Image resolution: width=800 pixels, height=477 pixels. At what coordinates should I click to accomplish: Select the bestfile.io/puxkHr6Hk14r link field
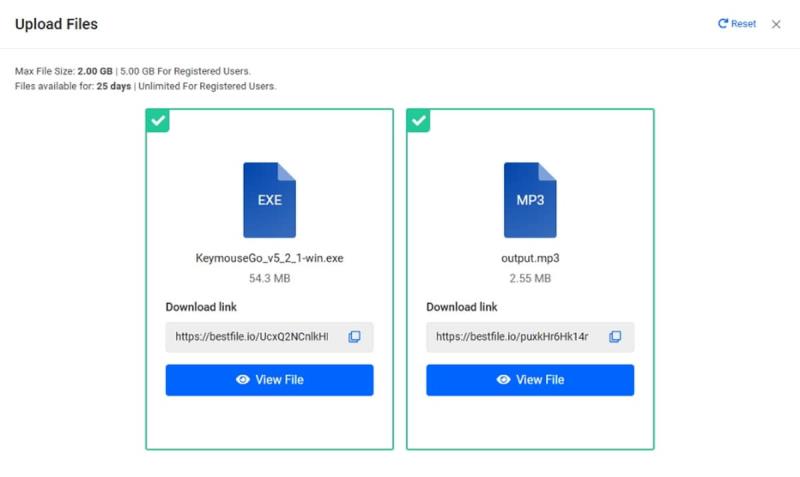click(530, 337)
